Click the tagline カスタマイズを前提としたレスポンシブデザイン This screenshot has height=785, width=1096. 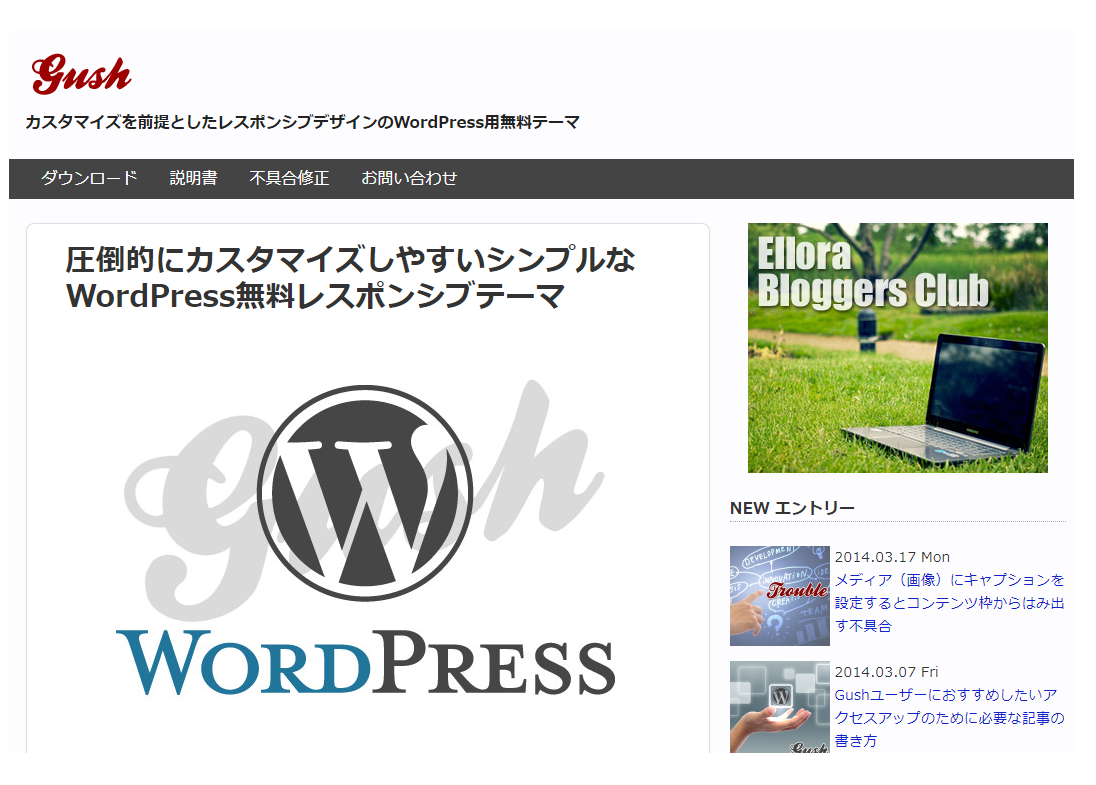click(303, 122)
